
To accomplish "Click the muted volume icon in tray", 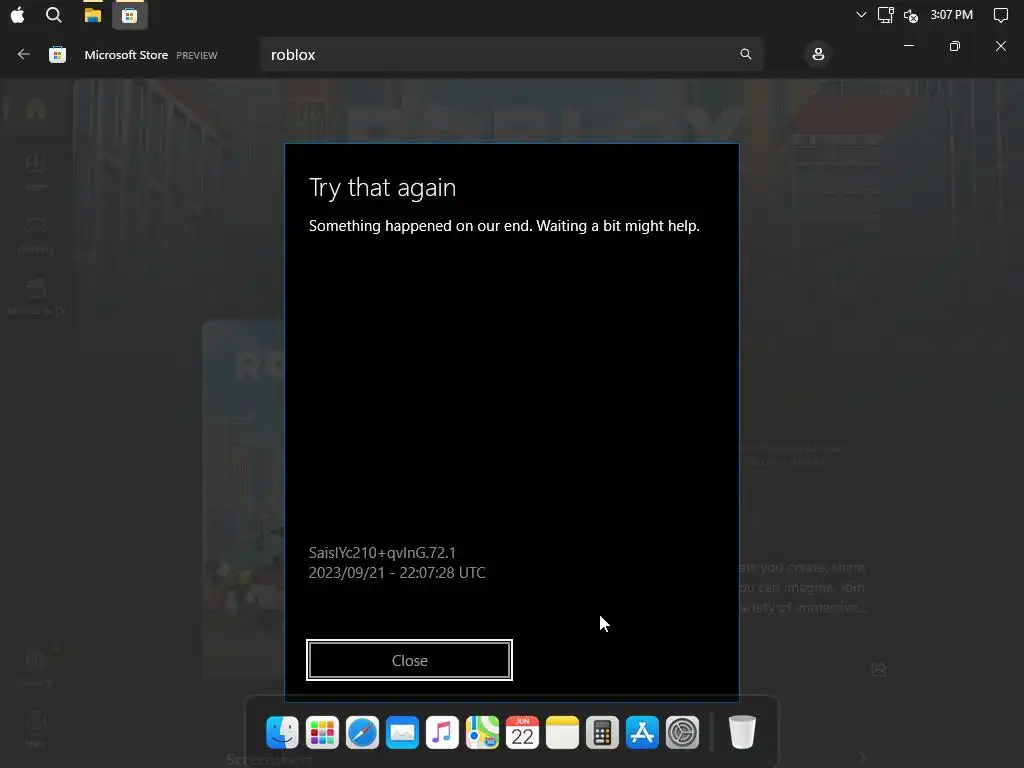I will (x=911, y=16).
